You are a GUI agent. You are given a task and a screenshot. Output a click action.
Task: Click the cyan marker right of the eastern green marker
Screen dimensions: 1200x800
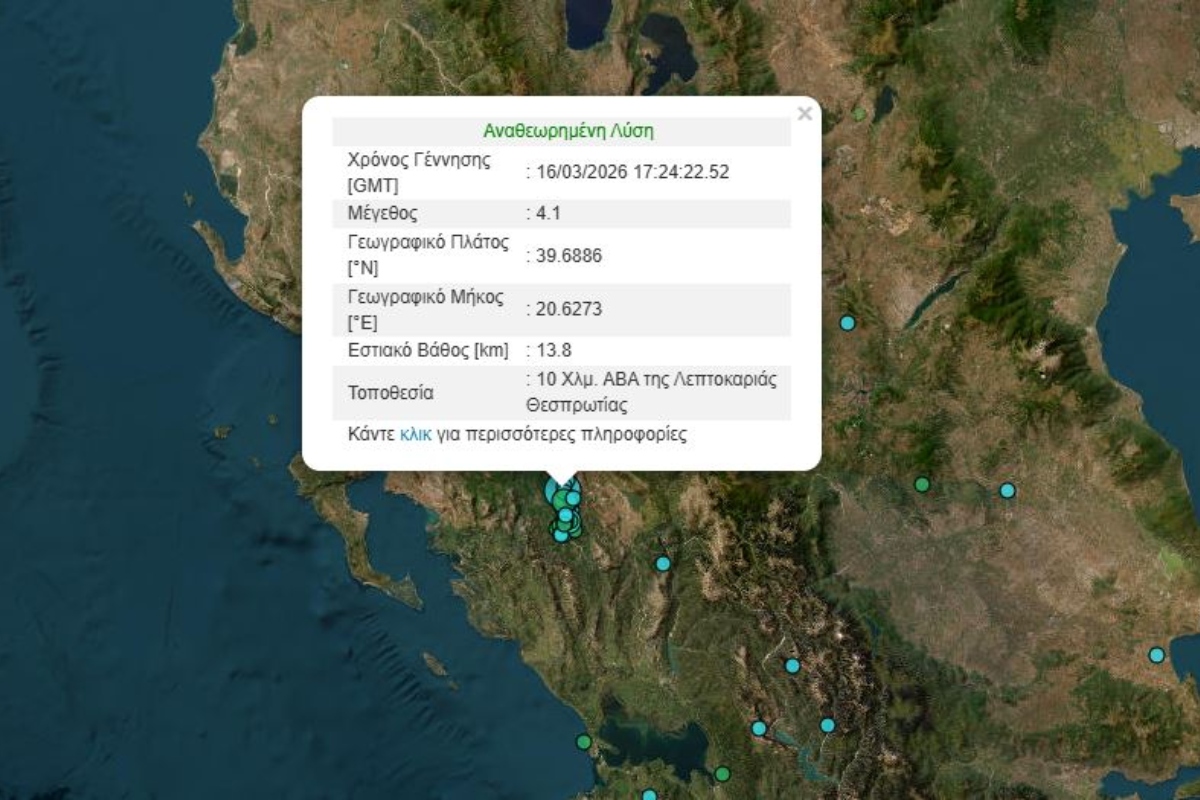pos(1007,491)
